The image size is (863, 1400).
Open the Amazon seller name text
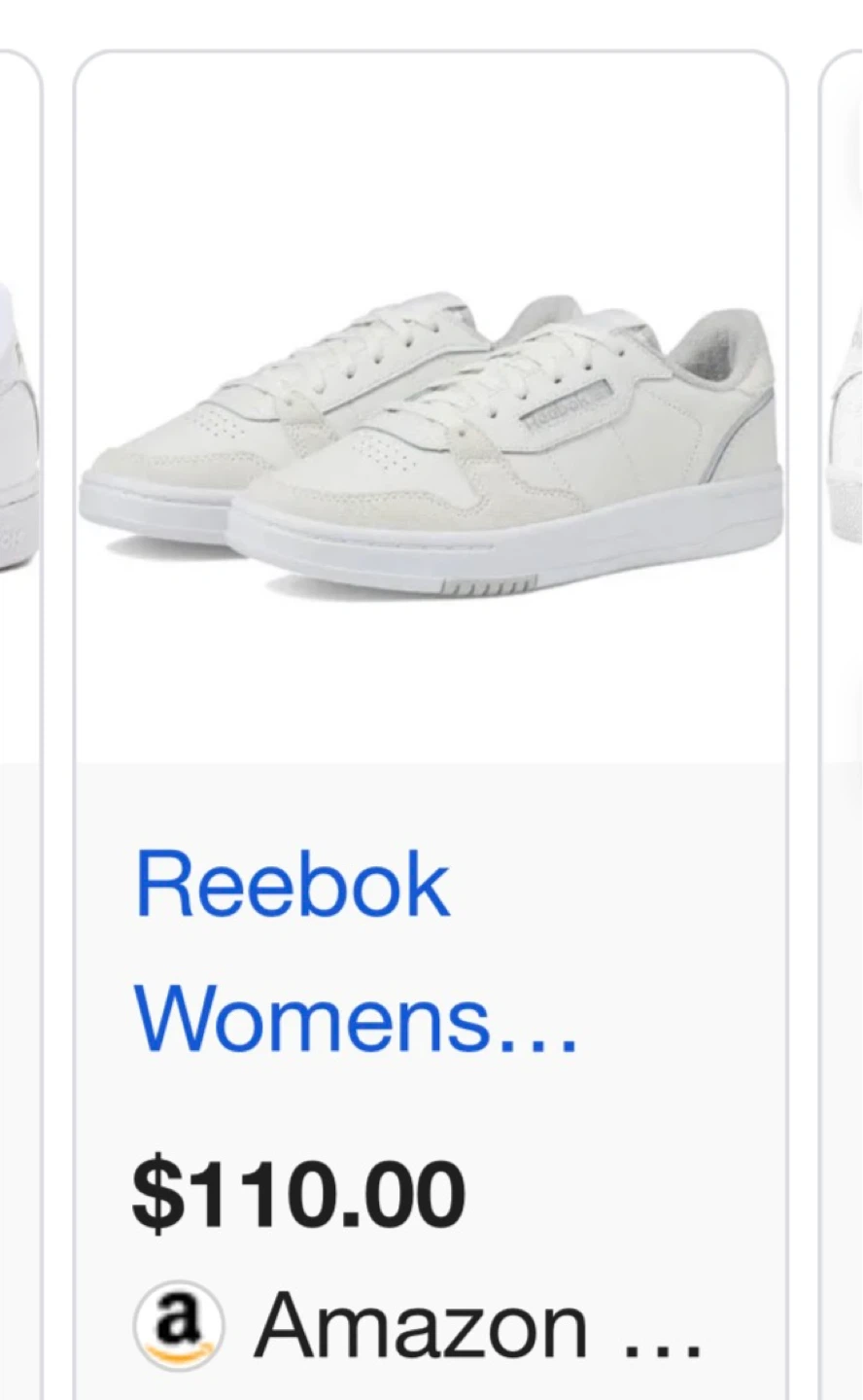(x=421, y=1325)
